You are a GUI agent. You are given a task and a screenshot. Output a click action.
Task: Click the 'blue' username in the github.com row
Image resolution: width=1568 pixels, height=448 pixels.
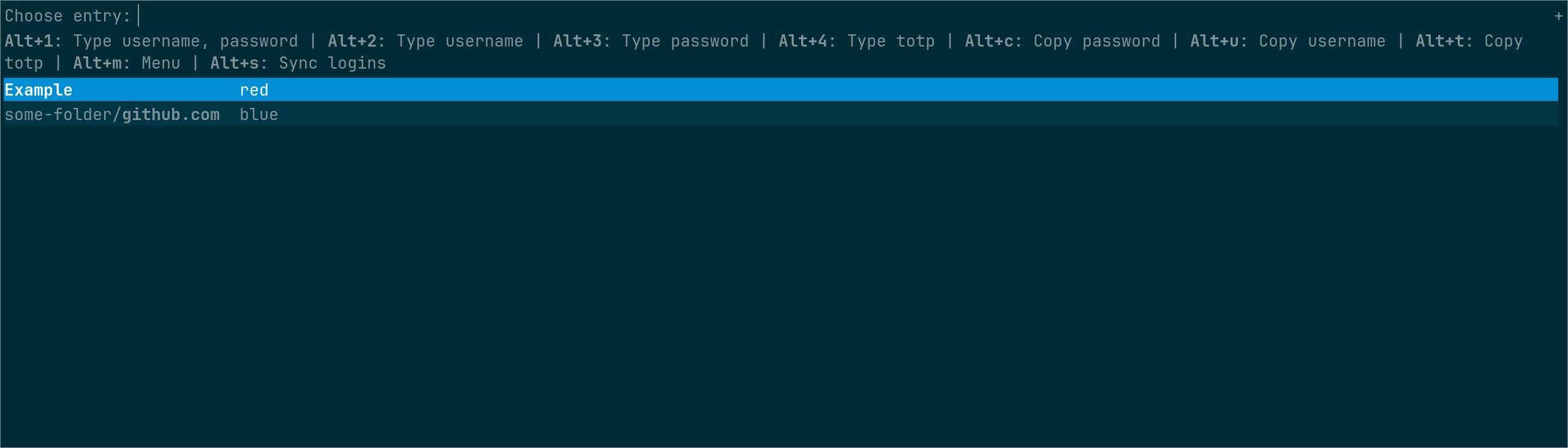(x=258, y=115)
